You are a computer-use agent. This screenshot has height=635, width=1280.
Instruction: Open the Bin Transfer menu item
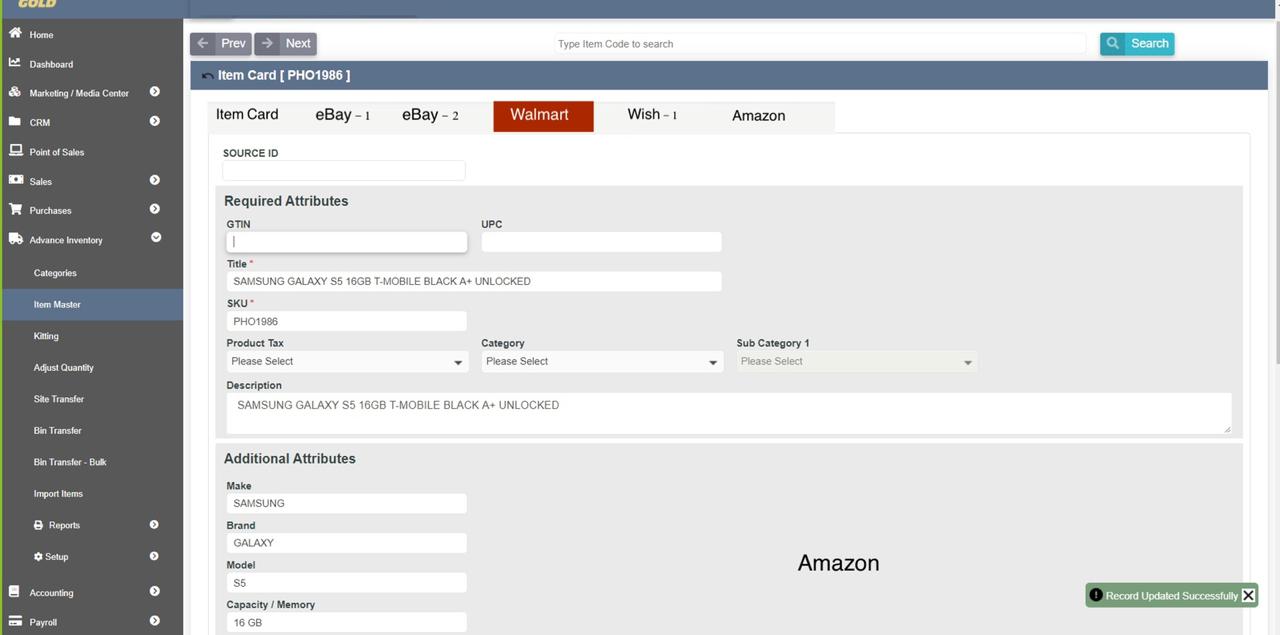(x=57, y=430)
